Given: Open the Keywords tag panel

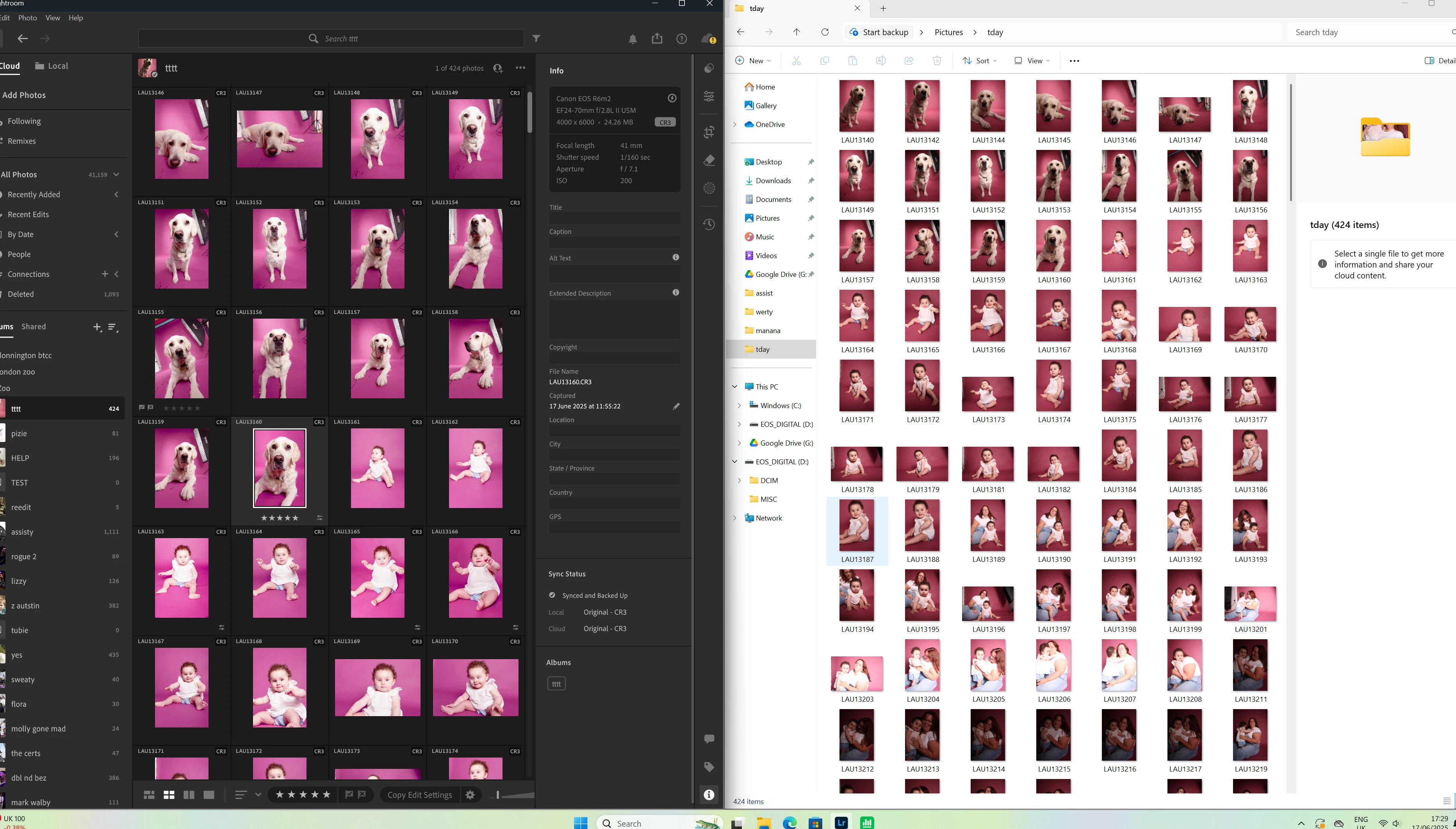Looking at the screenshot, I should (x=709, y=767).
